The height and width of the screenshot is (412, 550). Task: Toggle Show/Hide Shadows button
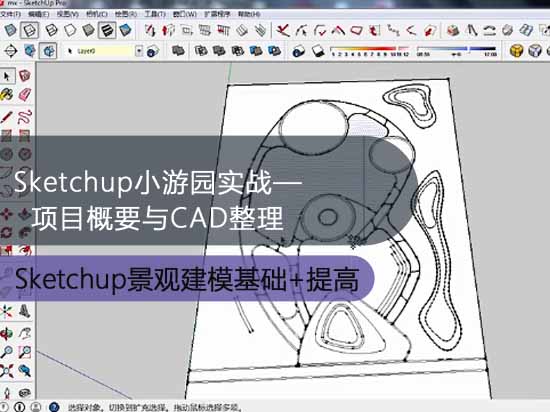click(318, 51)
